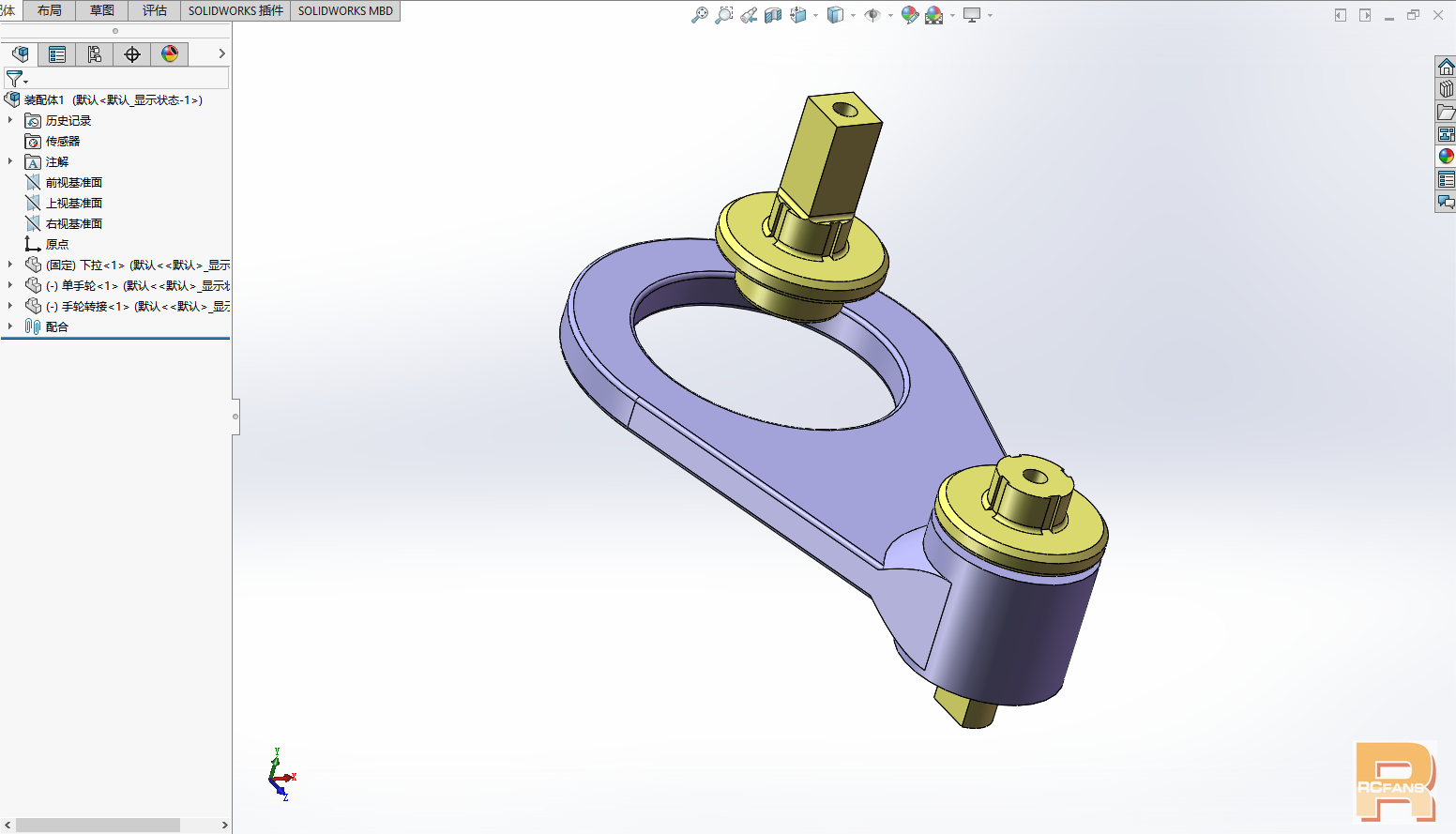Click the horizontal scrollbar in feature tree
1456x834 pixels.
[x=98, y=825]
